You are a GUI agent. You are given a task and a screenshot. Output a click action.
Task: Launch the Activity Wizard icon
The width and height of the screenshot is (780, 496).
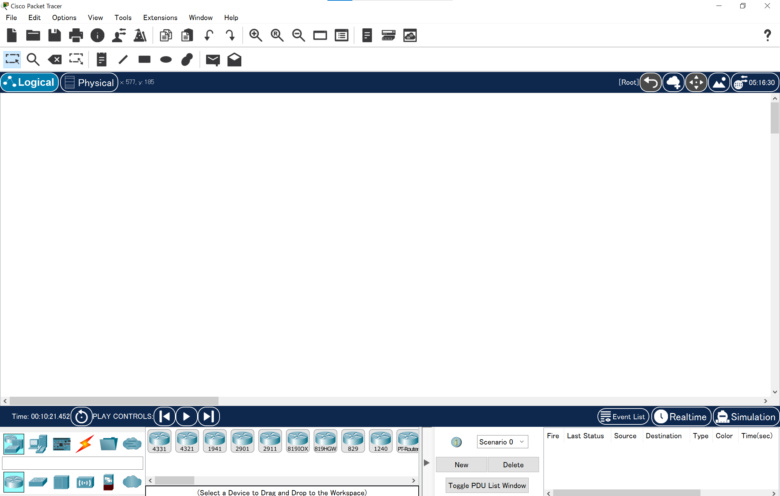pos(140,35)
